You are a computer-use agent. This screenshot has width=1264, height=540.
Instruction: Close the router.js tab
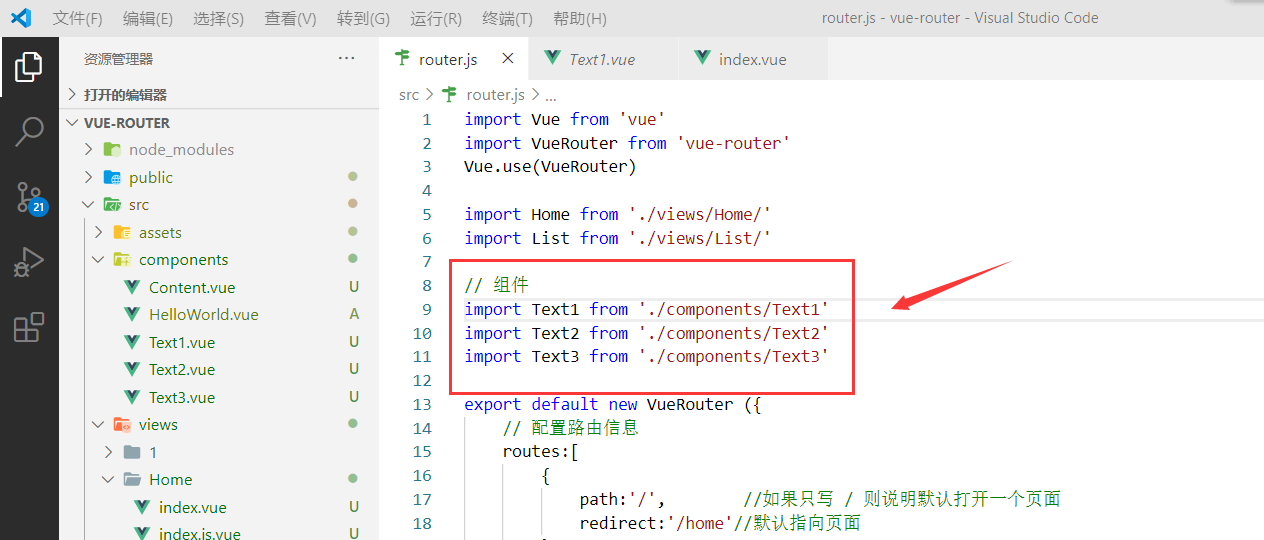pos(508,59)
